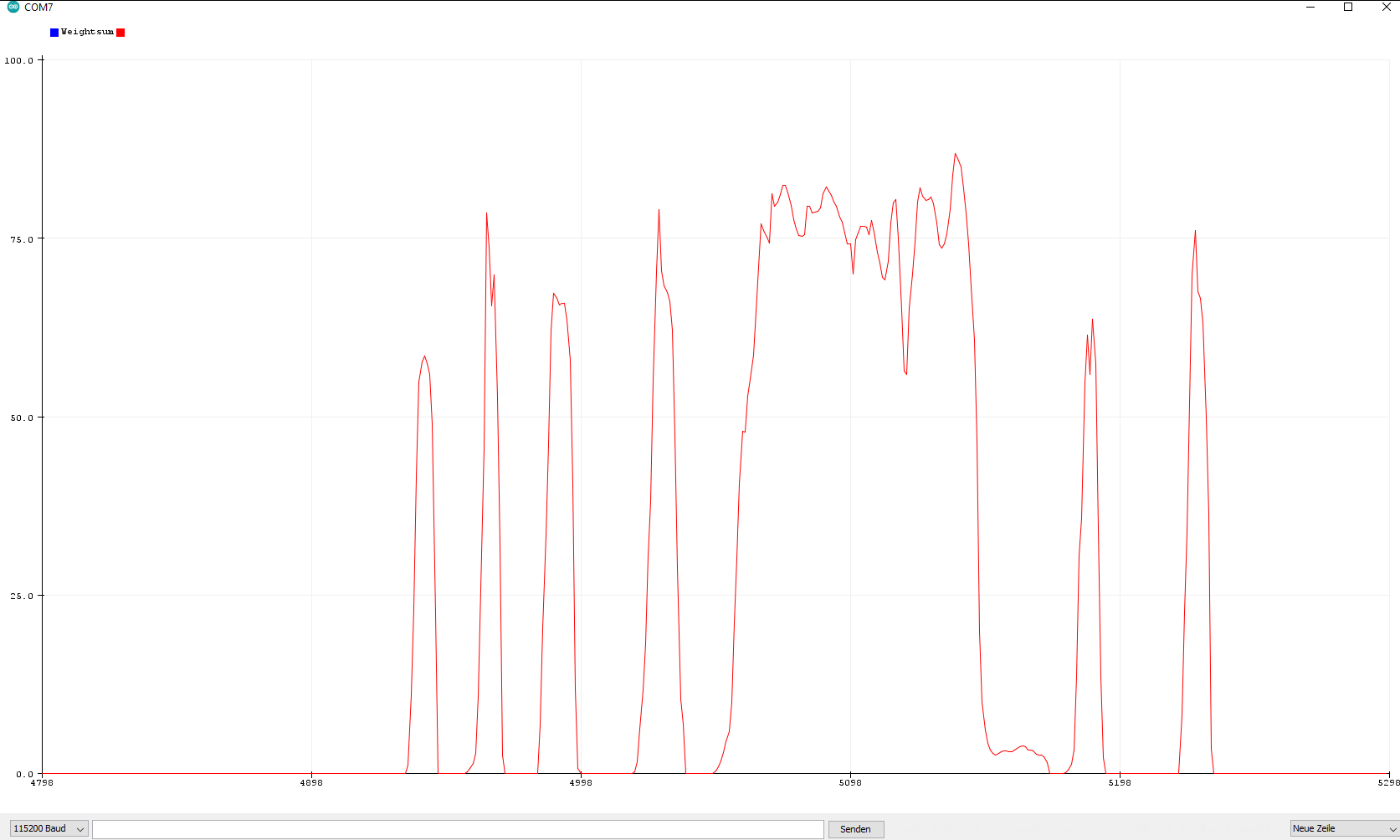Maximize the COM7 plotter window

[x=1348, y=7]
